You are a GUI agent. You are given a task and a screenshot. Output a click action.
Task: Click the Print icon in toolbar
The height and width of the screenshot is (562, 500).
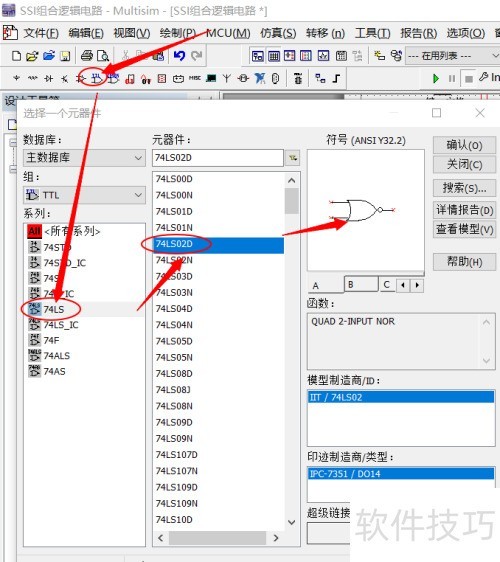click(x=87, y=56)
